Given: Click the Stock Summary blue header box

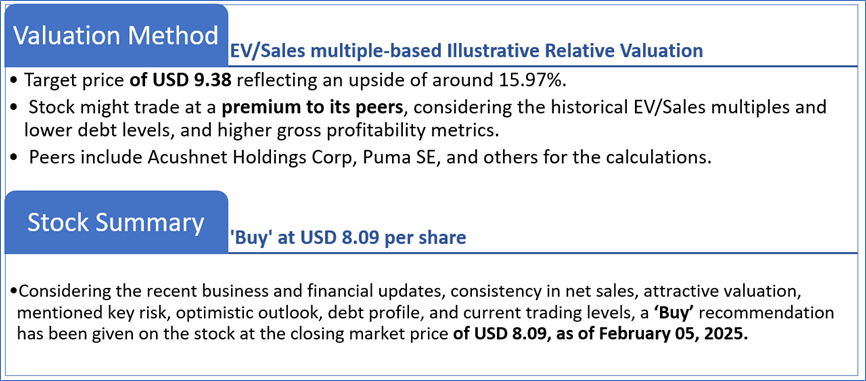Looking at the screenshot, I should point(115,222).
